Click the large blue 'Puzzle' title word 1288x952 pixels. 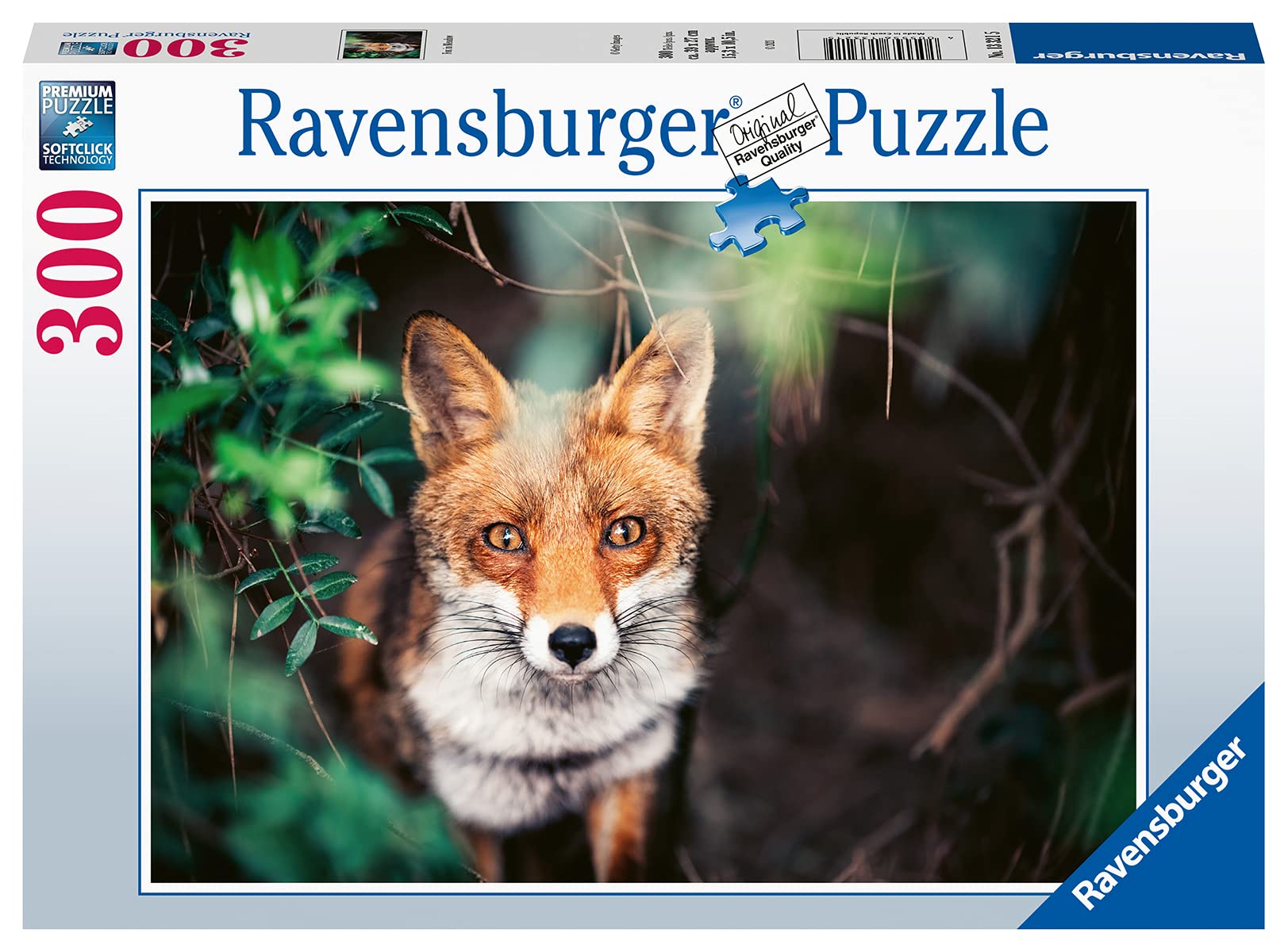[937, 123]
